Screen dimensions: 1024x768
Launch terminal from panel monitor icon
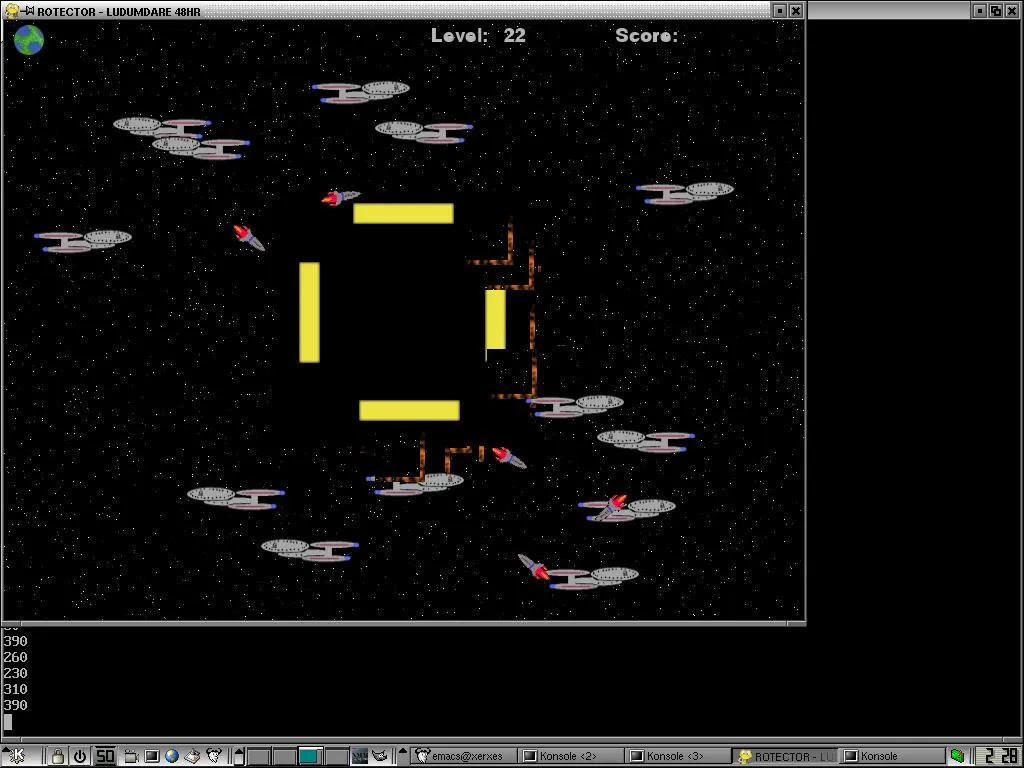(152, 756)
